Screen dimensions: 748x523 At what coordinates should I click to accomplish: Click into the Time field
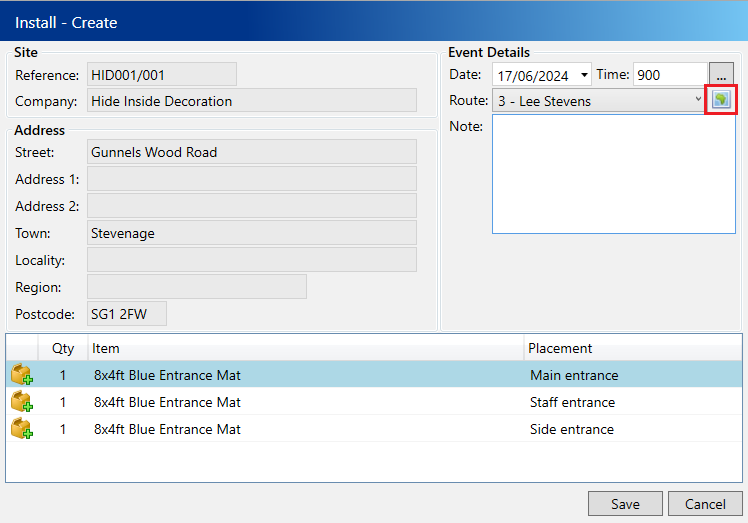point(668,75)
